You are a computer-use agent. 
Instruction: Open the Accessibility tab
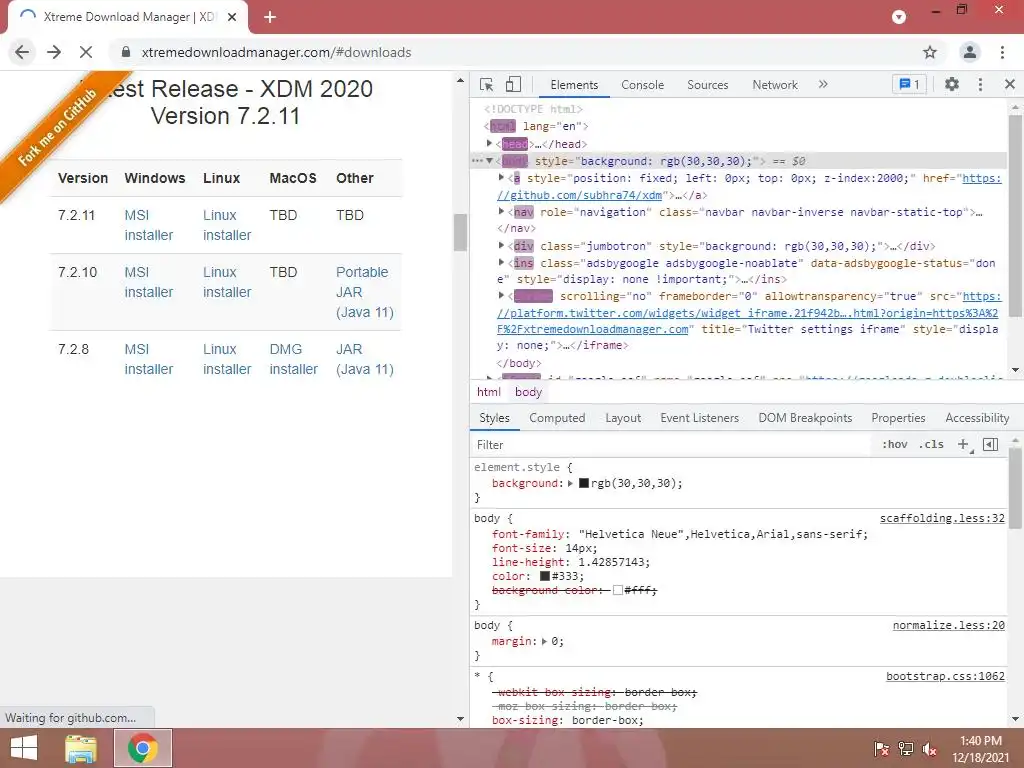click(977, 418)
